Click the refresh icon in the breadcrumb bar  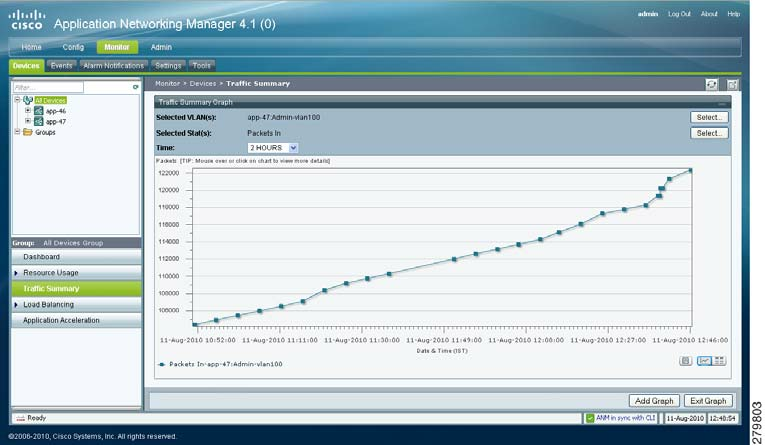(712, 85)
